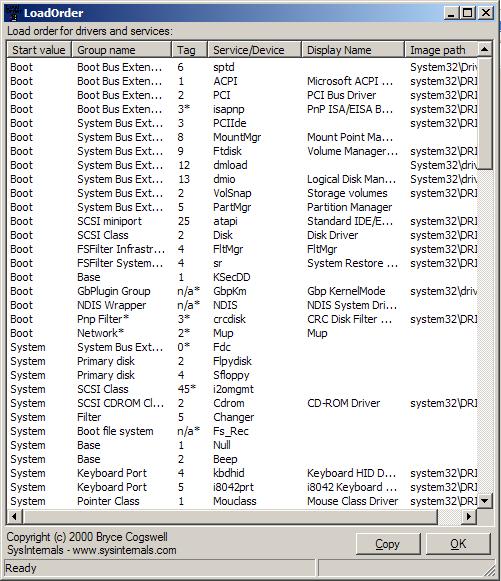Click the OK button

(458, 544)
